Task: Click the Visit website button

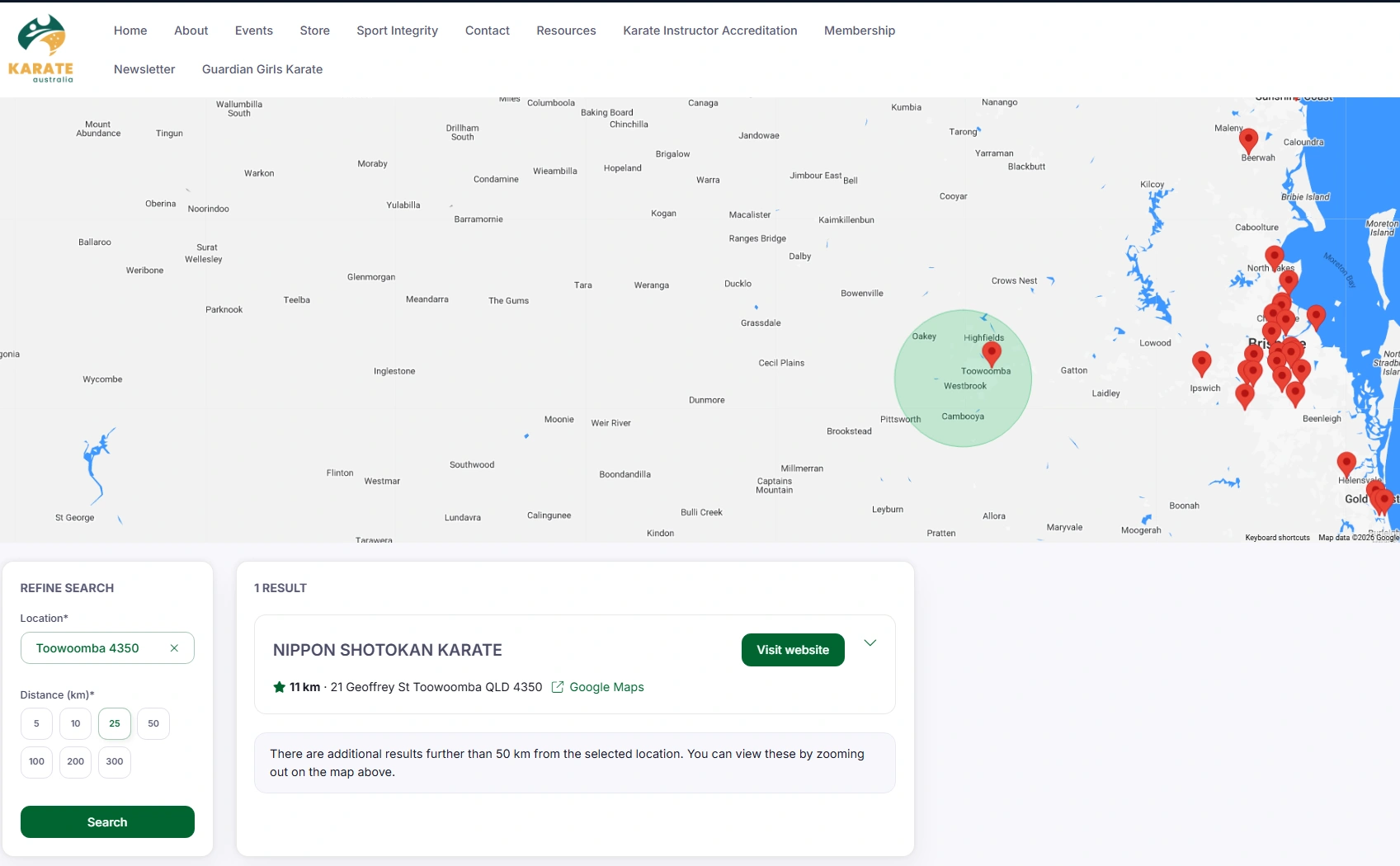Action: pyautogui.click(x=793, y=650)
